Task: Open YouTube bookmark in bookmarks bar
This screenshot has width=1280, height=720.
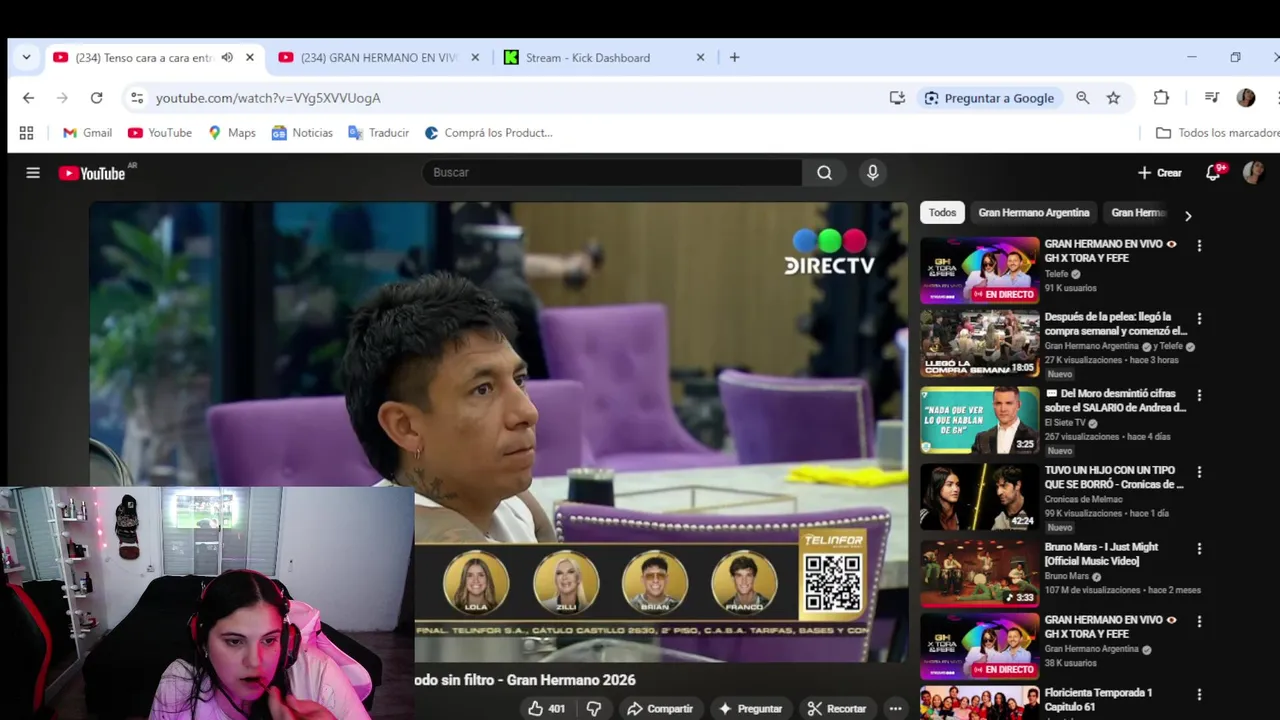Action: pyautogui.click(x=160, y=132)
